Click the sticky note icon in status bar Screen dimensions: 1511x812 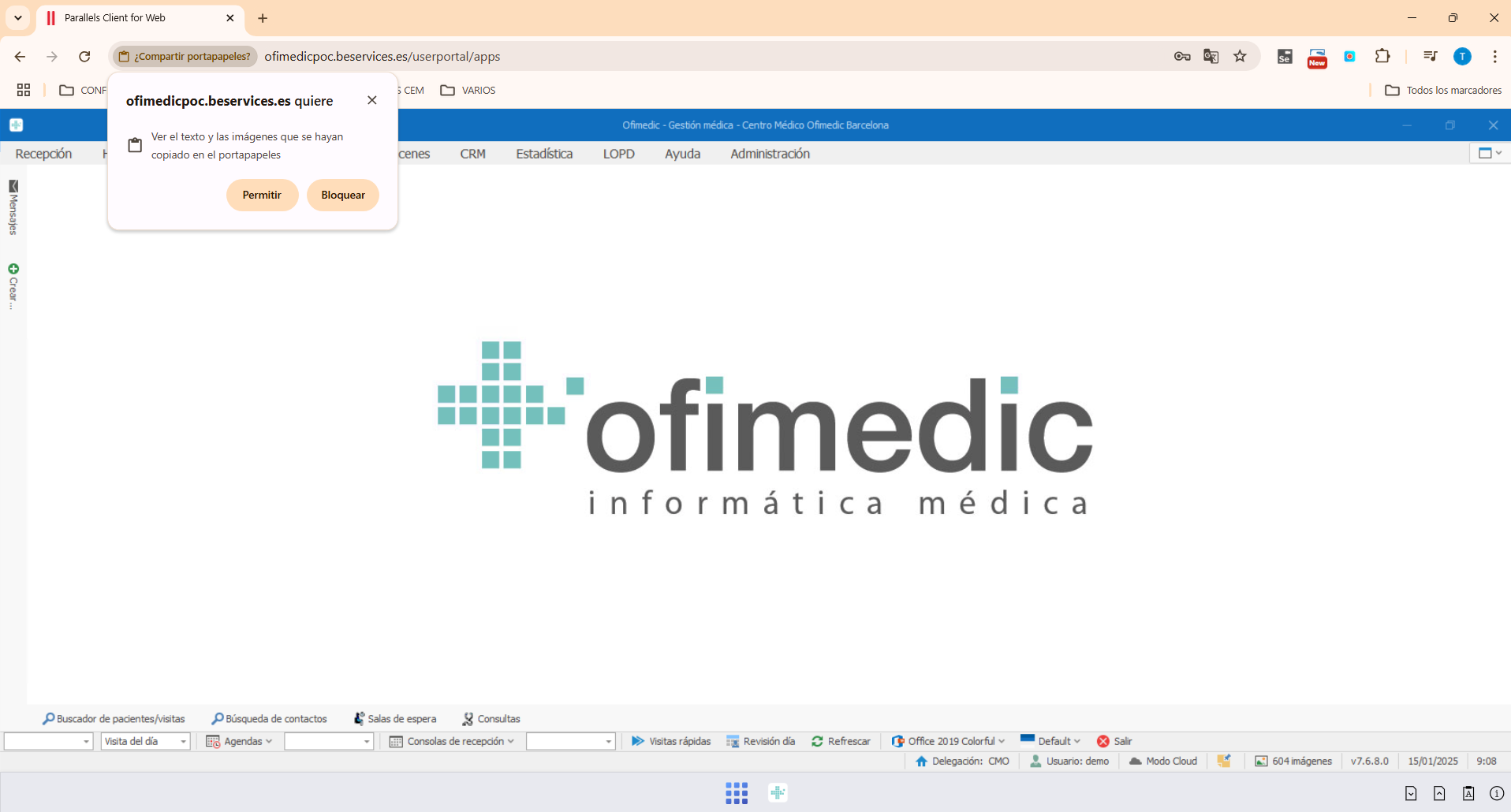[1224, 761]
